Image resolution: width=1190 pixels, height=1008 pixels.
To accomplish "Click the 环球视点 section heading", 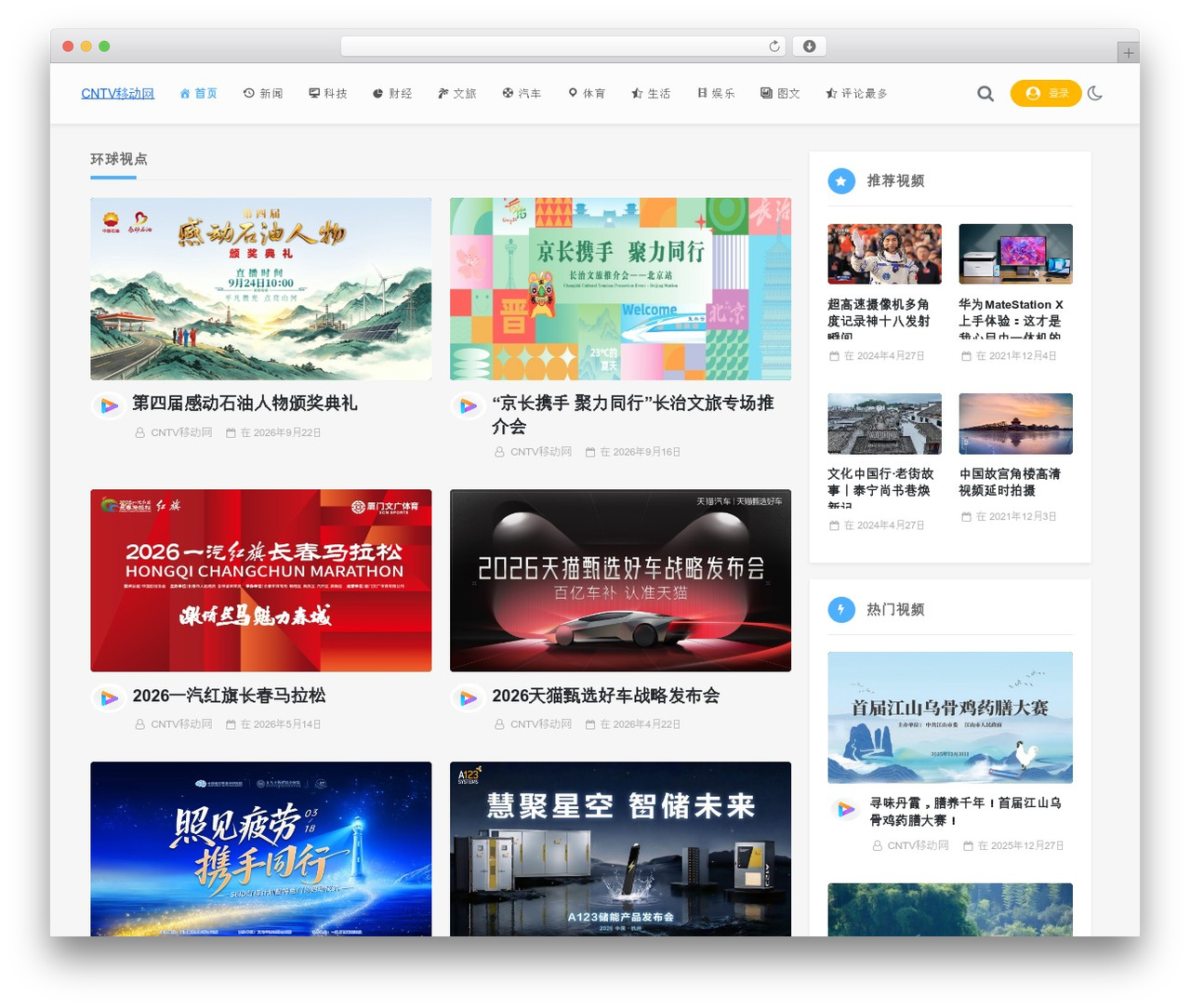I will click(119, 159).
